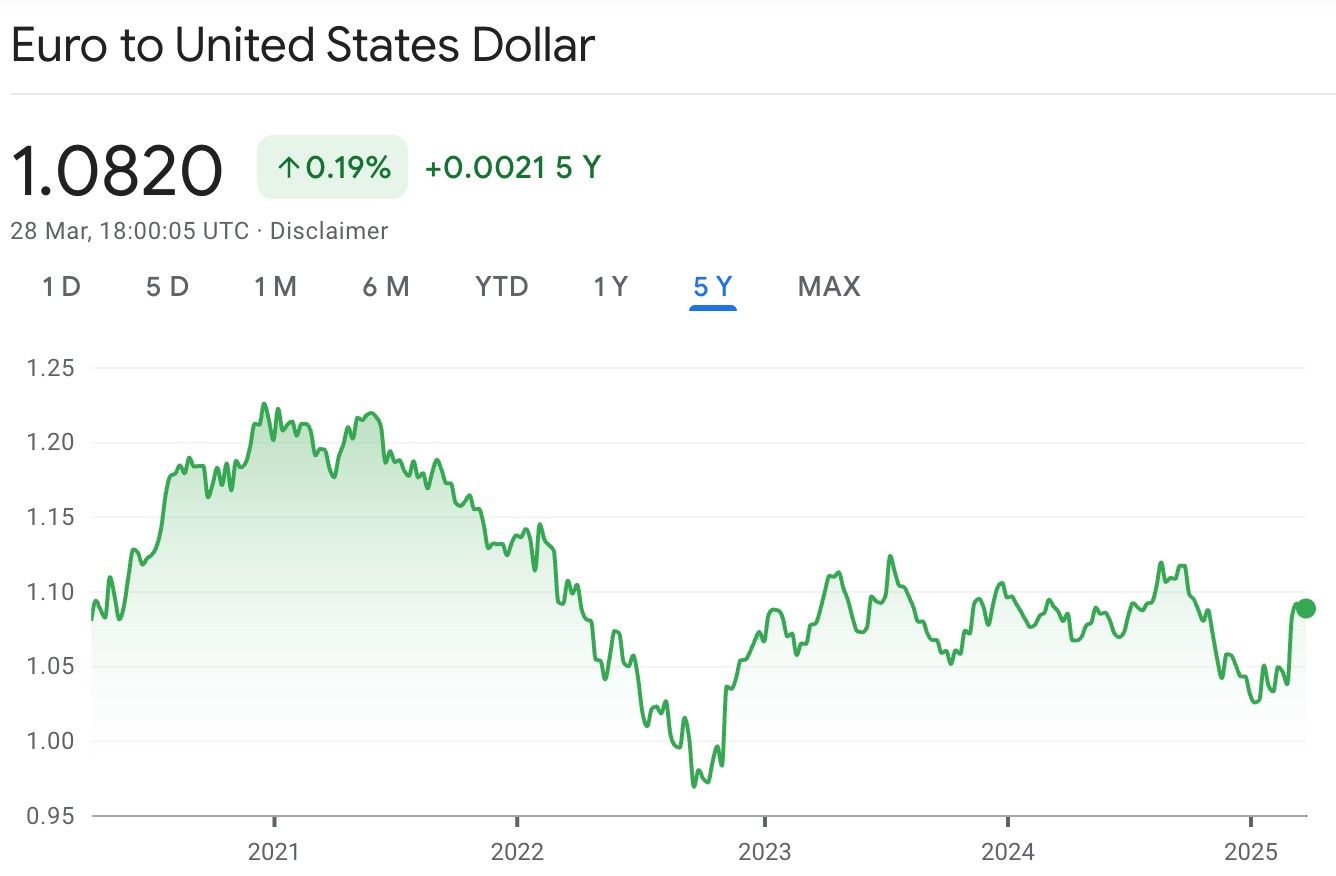The image size is (1336, 876).
Task: Open the Disclaimer link
Action: click(329, 231)
